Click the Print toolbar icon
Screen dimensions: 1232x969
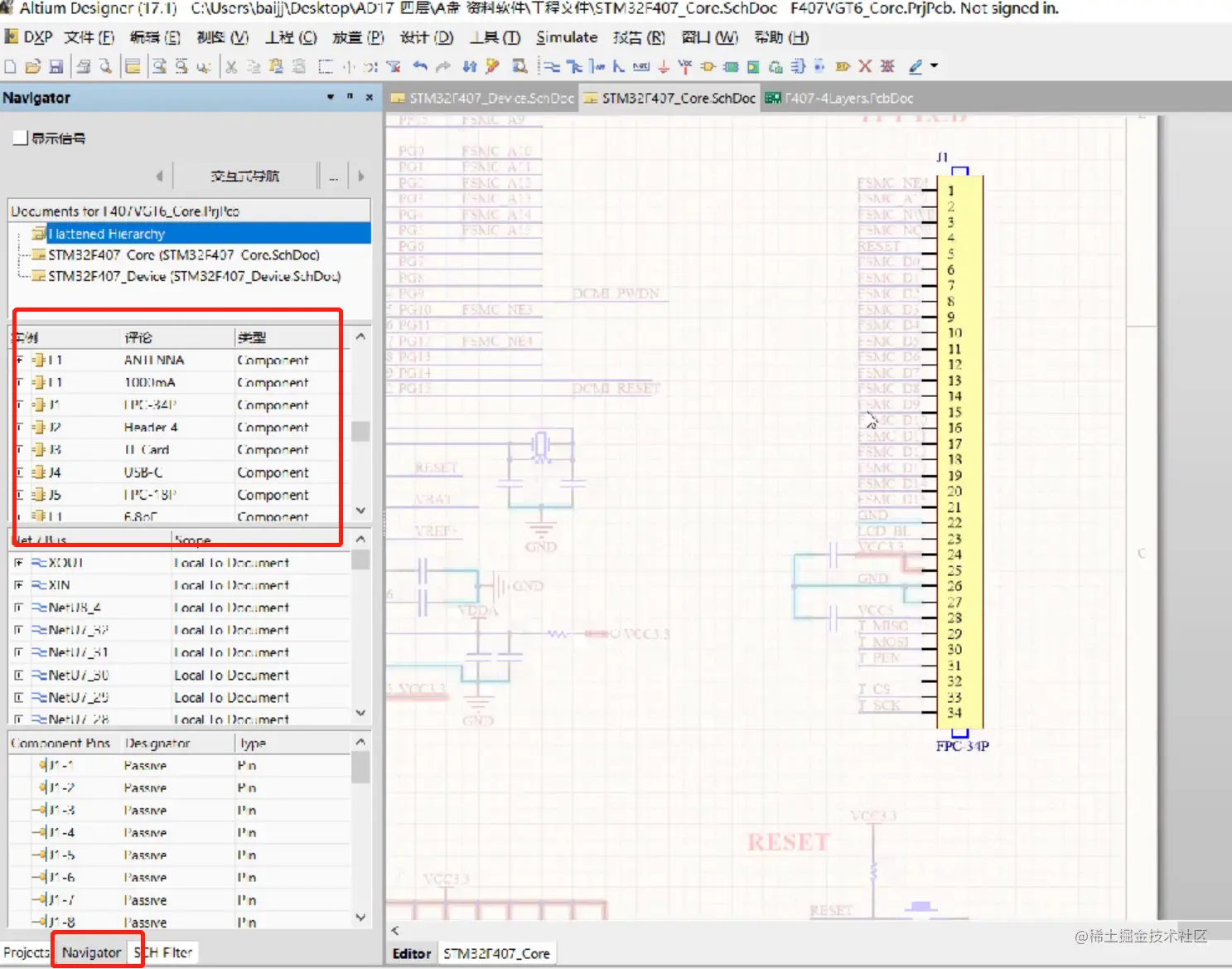(x=84, y=67)
